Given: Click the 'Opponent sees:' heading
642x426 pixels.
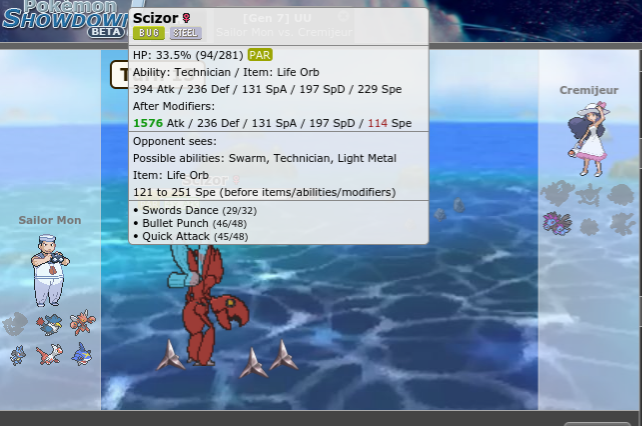Looking at the screenshot, I should click(175, 141).
